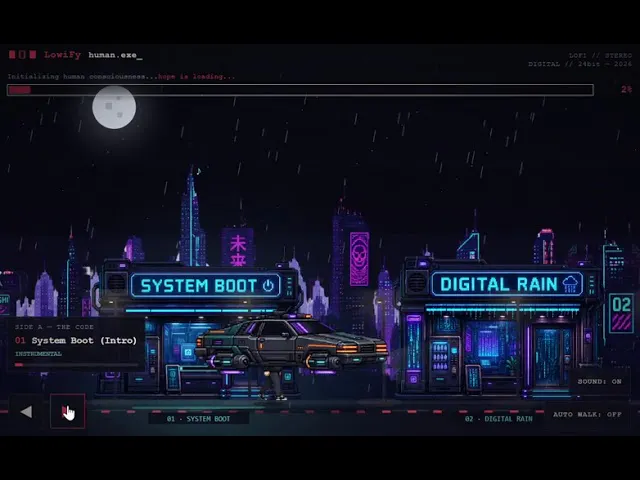Click the 2% loading percentage
Viewport: 640px width, 480px height.
point(627,89)
